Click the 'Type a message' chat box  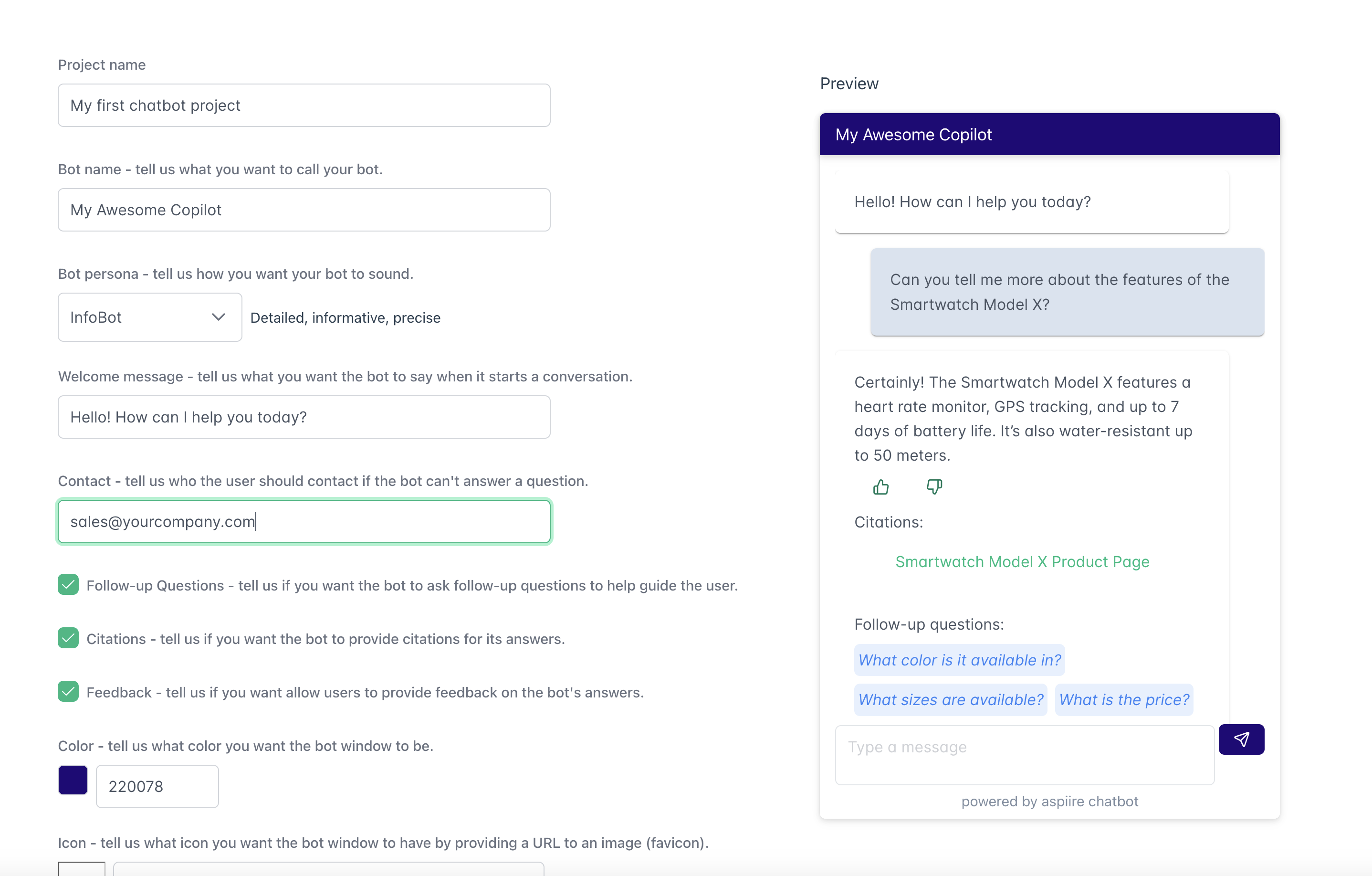(1025, 755)
